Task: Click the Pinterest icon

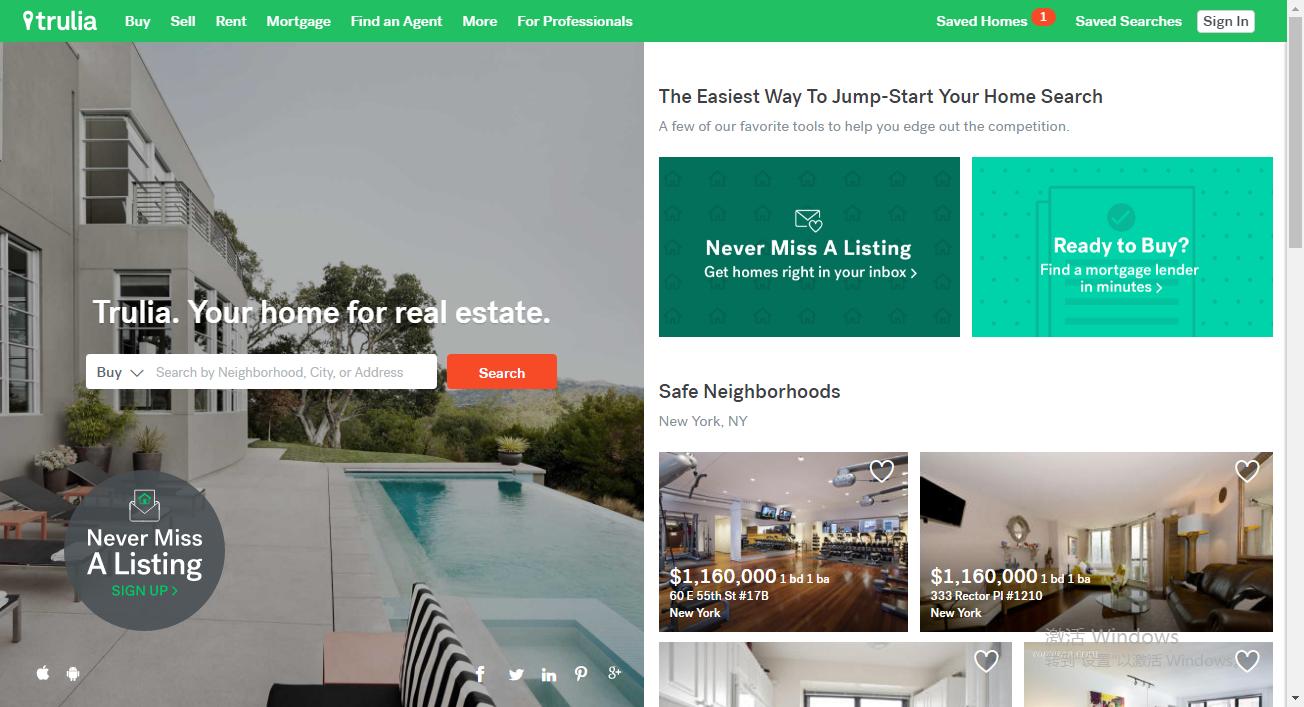Action: click(581, 674)
